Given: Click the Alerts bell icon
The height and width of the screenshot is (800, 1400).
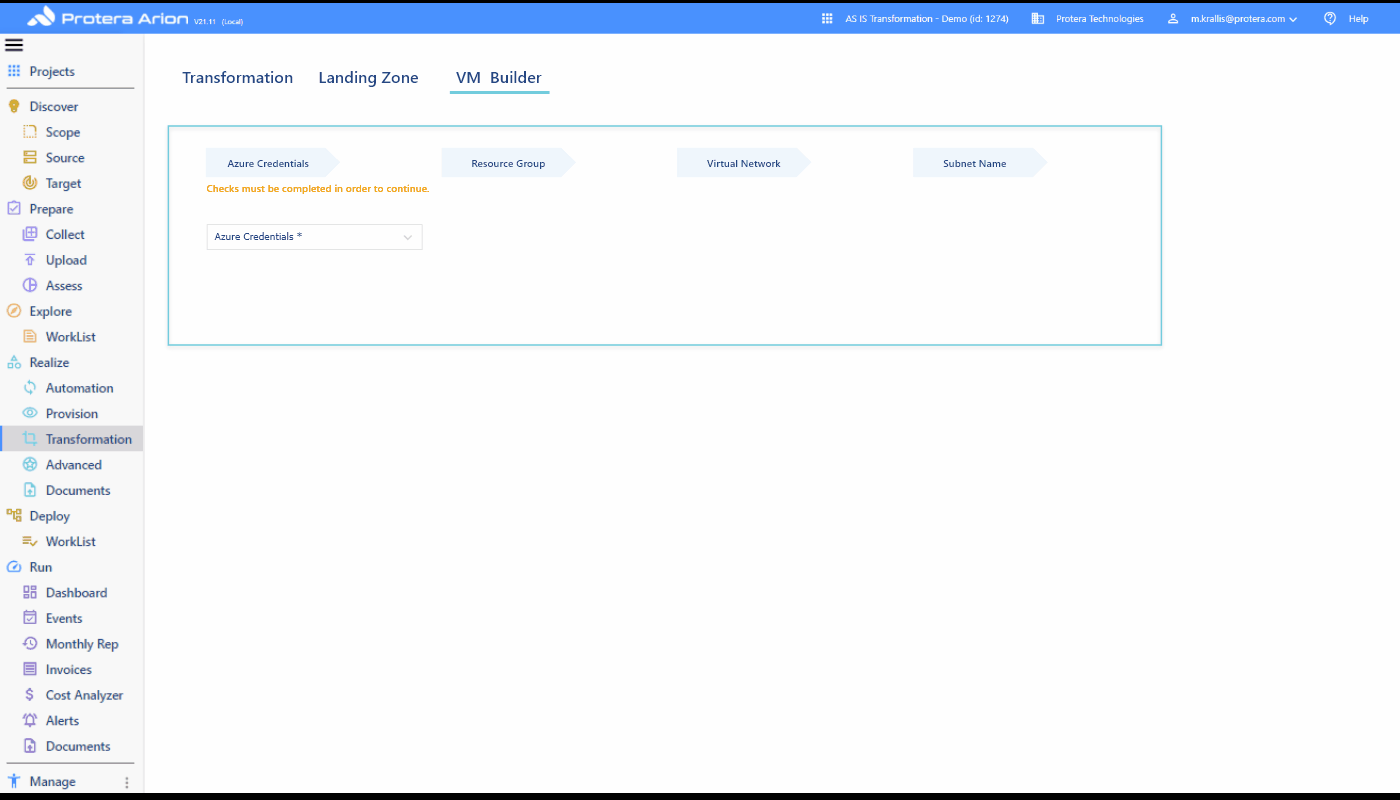Looking at the screenshot, I should click(30, 720).
